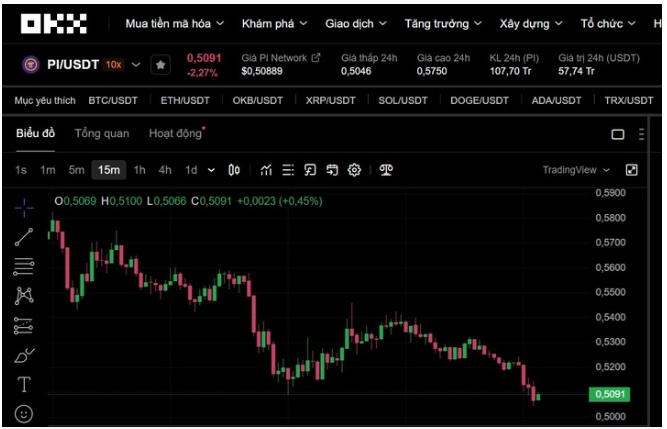The image size is (667, 429).
Task: Open Giá Pi Network external link
Action: [x=316, y=58]
